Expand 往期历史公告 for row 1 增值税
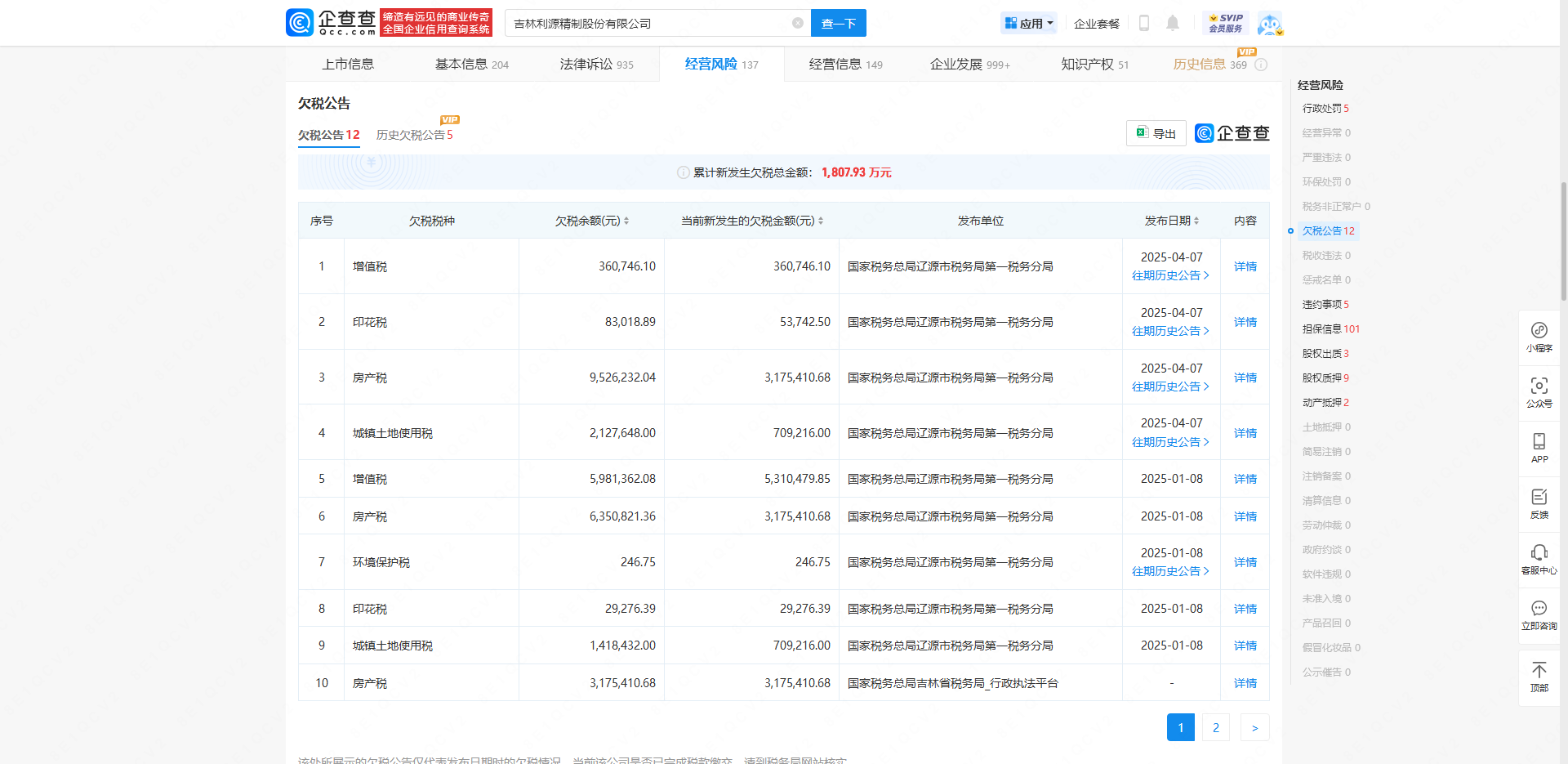 pos(1171,276)
